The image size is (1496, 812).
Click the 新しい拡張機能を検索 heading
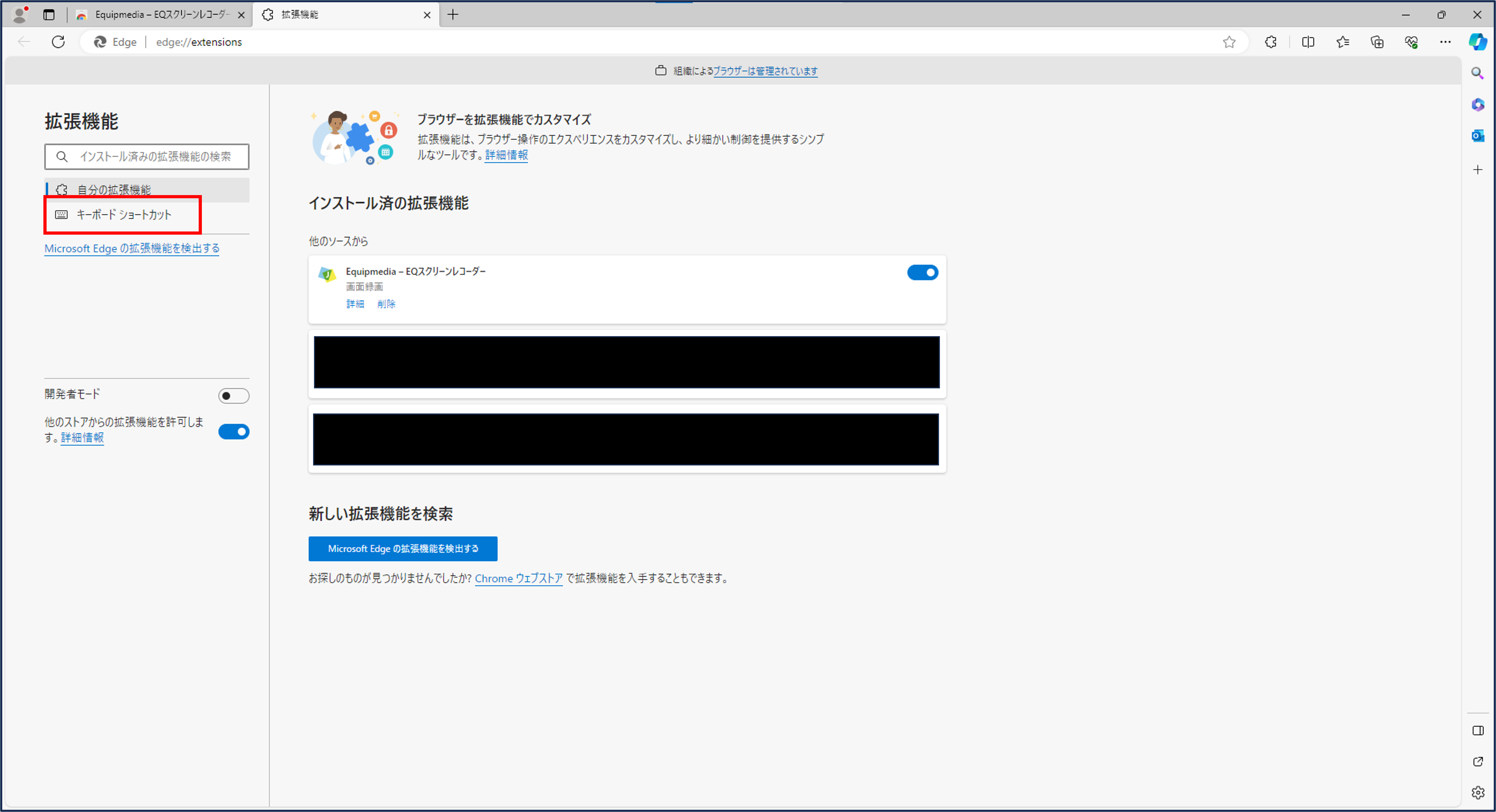point(380,514)
